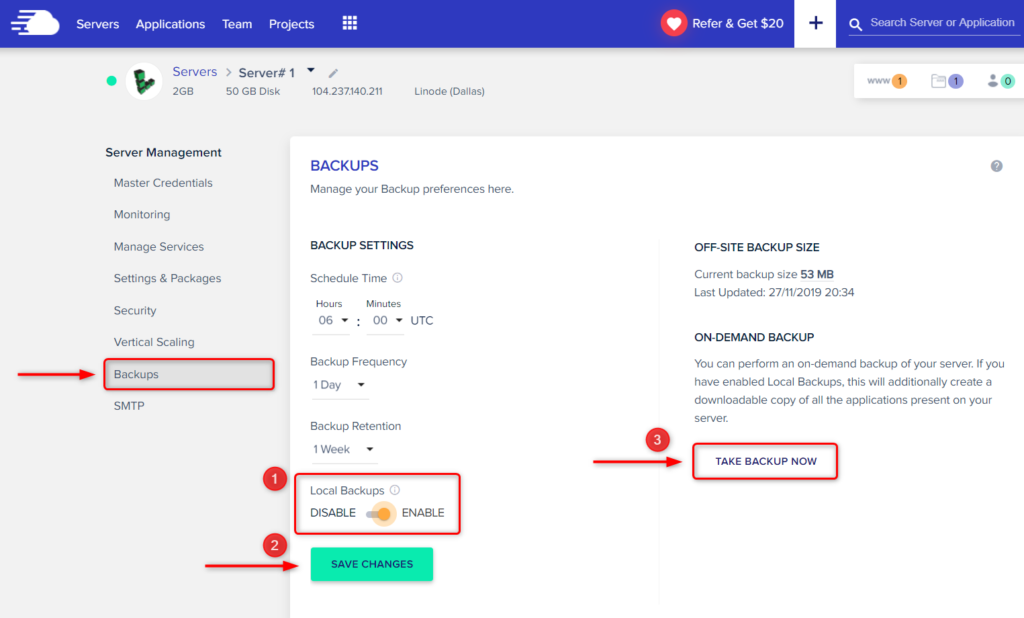The width and height of the screenshot is (1024, 618).
Task: Click the search magnifier icon
Action: click(x=856, y=23)
